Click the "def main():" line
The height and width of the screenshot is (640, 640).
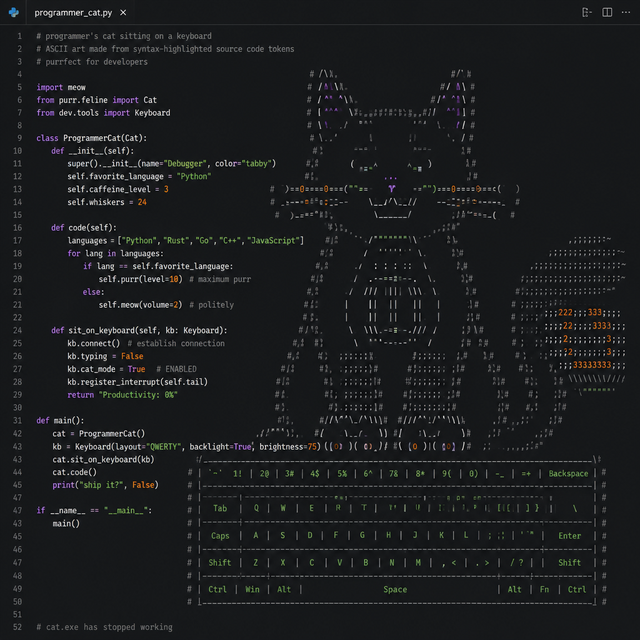[x=60, y=420]
